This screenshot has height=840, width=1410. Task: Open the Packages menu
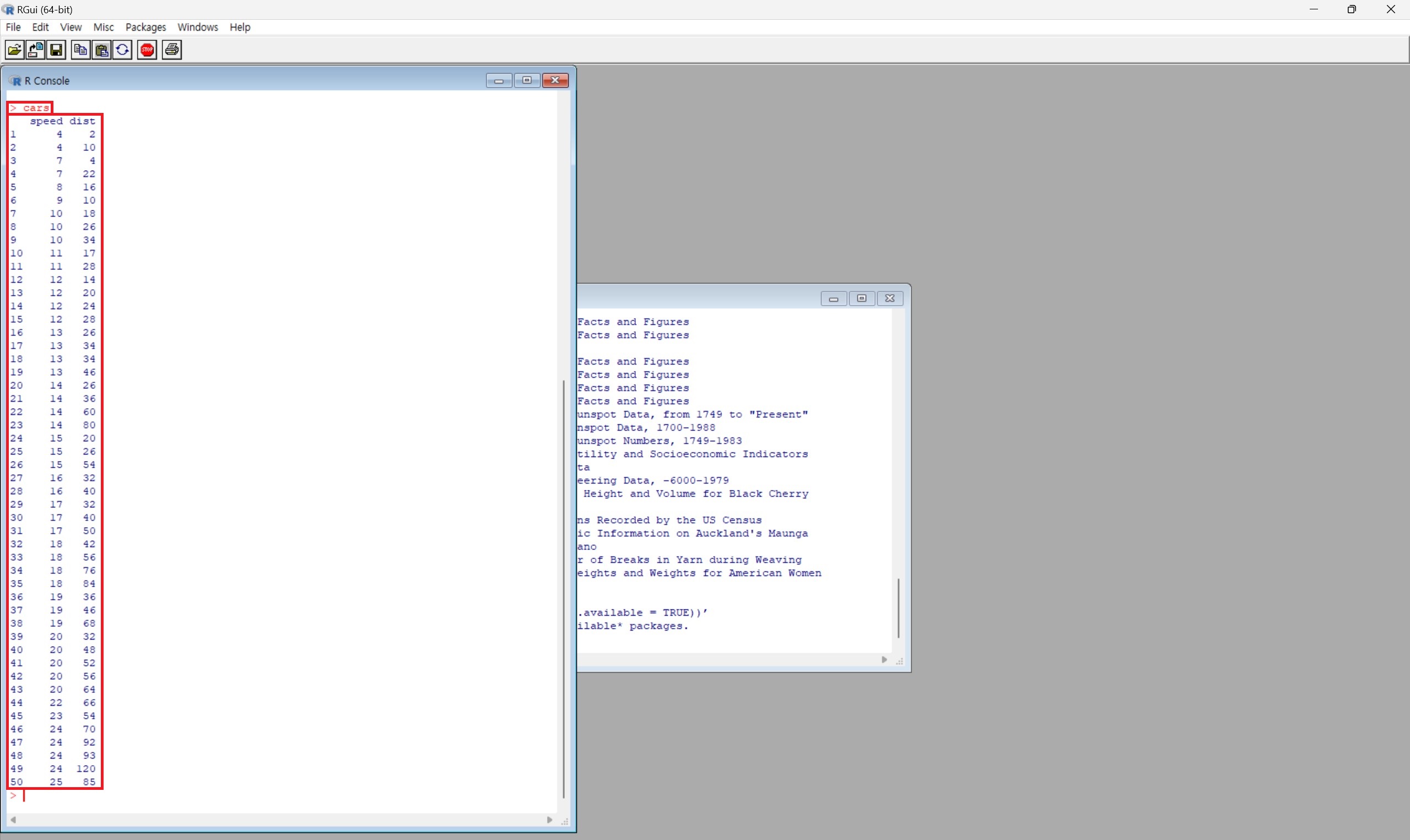145,27
